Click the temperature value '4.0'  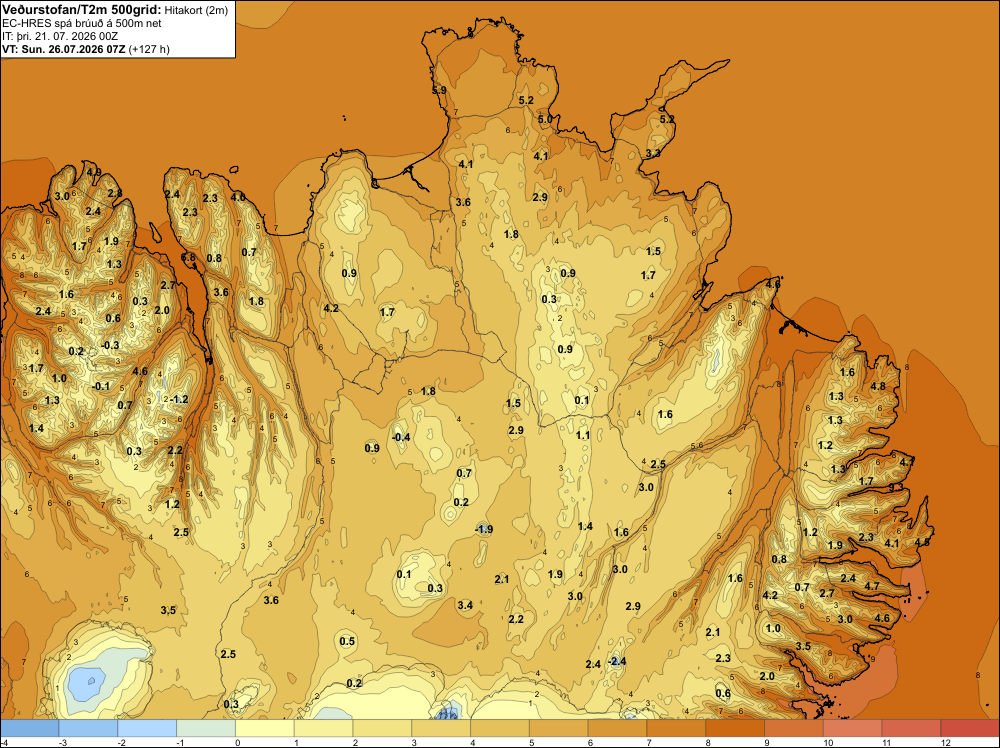click(x=238, y=197)
